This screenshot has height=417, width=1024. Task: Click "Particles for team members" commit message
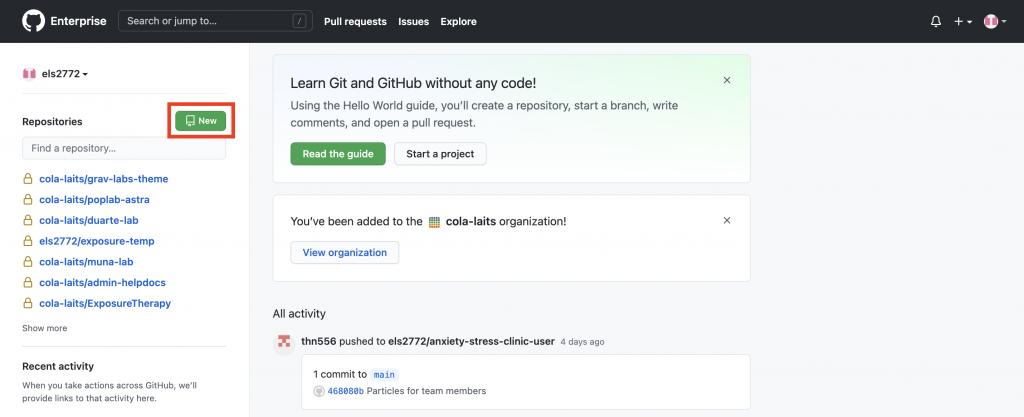tap(426, 391)
